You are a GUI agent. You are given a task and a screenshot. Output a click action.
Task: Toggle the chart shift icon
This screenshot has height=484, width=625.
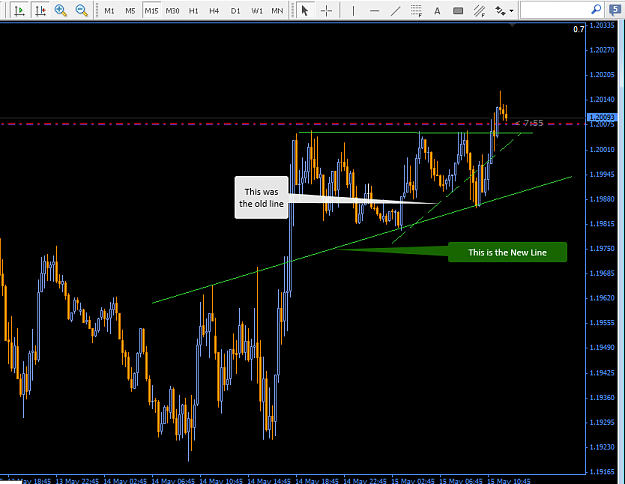(x=40, y=10)
